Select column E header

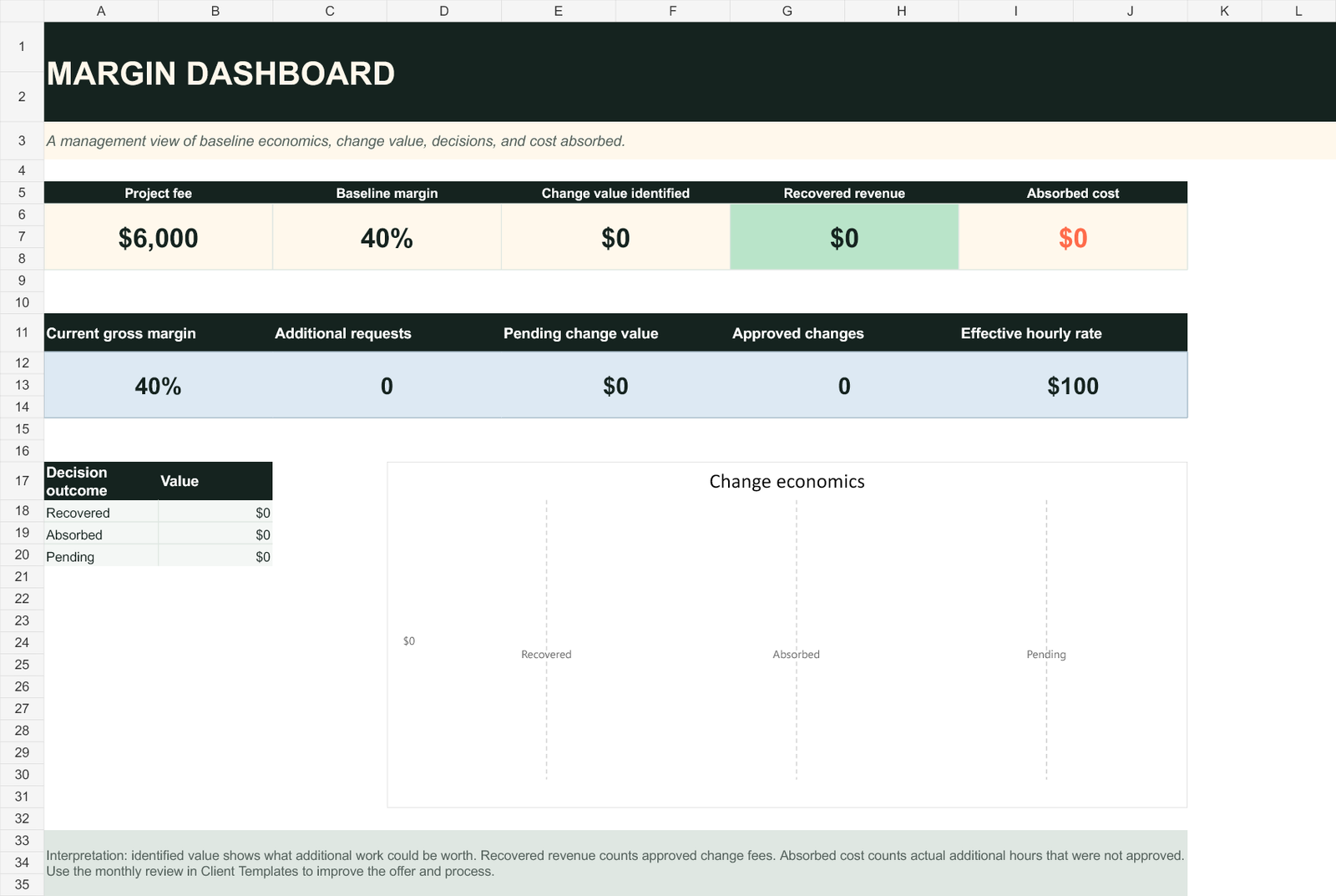[x=559, y=11]
